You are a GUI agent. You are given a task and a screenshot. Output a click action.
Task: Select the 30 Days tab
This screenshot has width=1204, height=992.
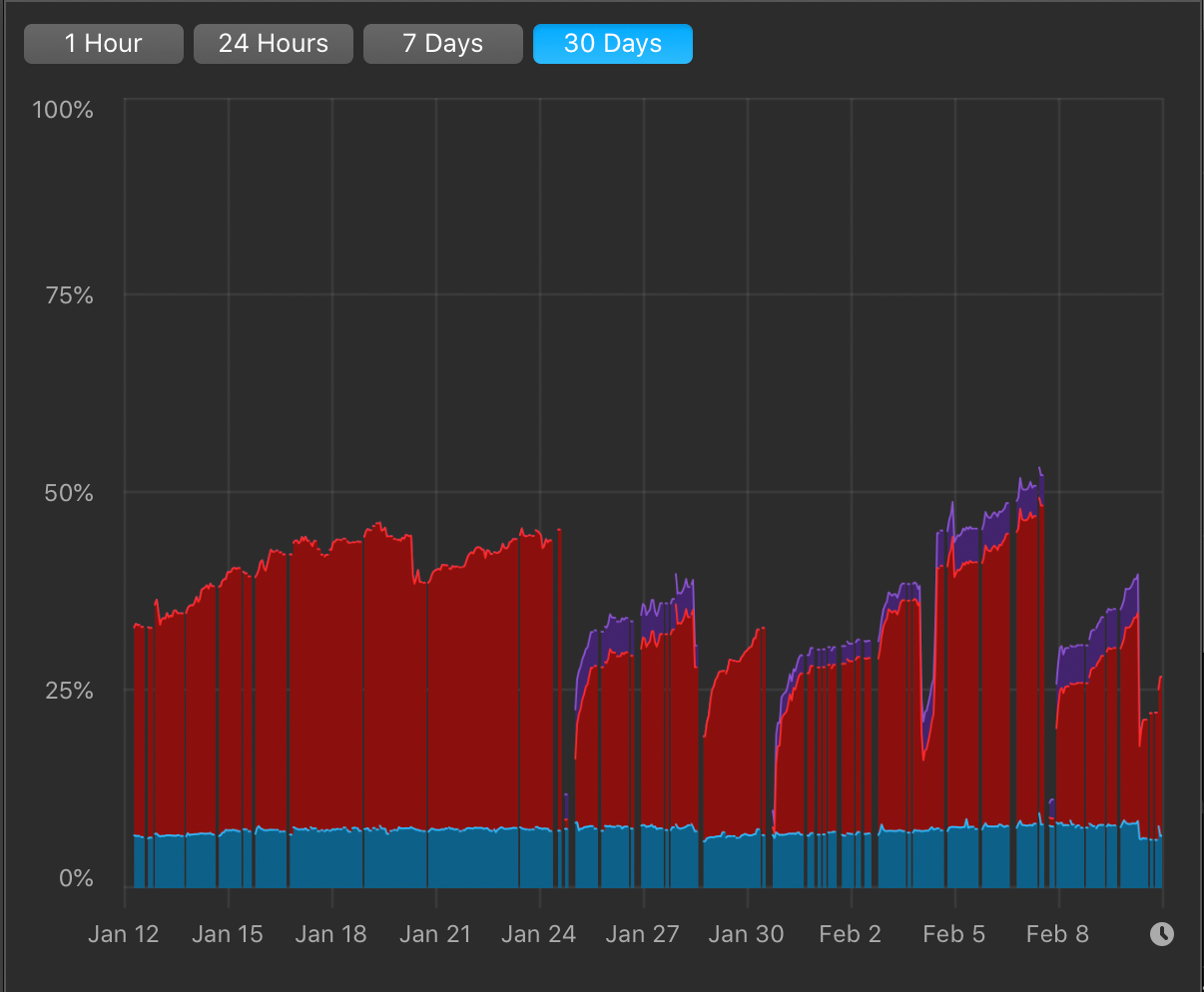(x=613, y=44)
